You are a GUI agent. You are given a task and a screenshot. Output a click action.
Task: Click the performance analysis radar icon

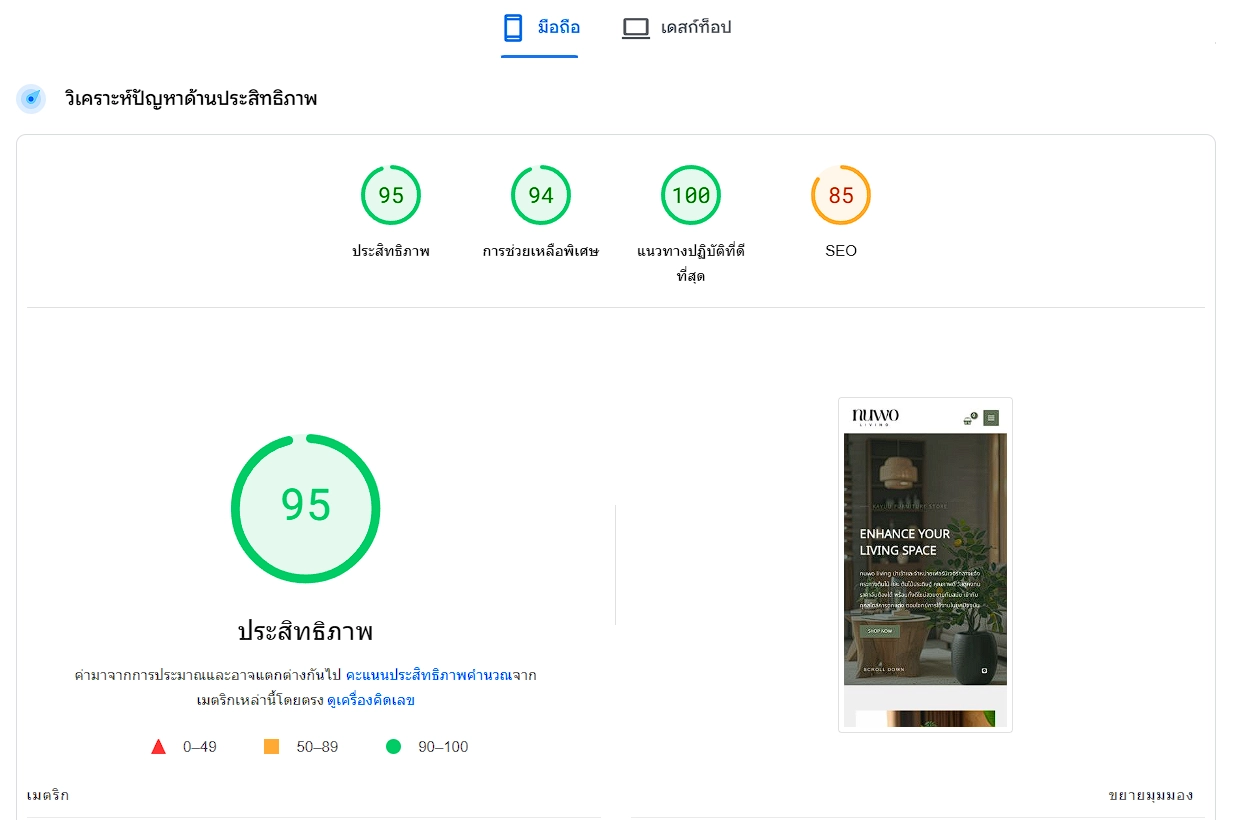click(x=31, y=99)
